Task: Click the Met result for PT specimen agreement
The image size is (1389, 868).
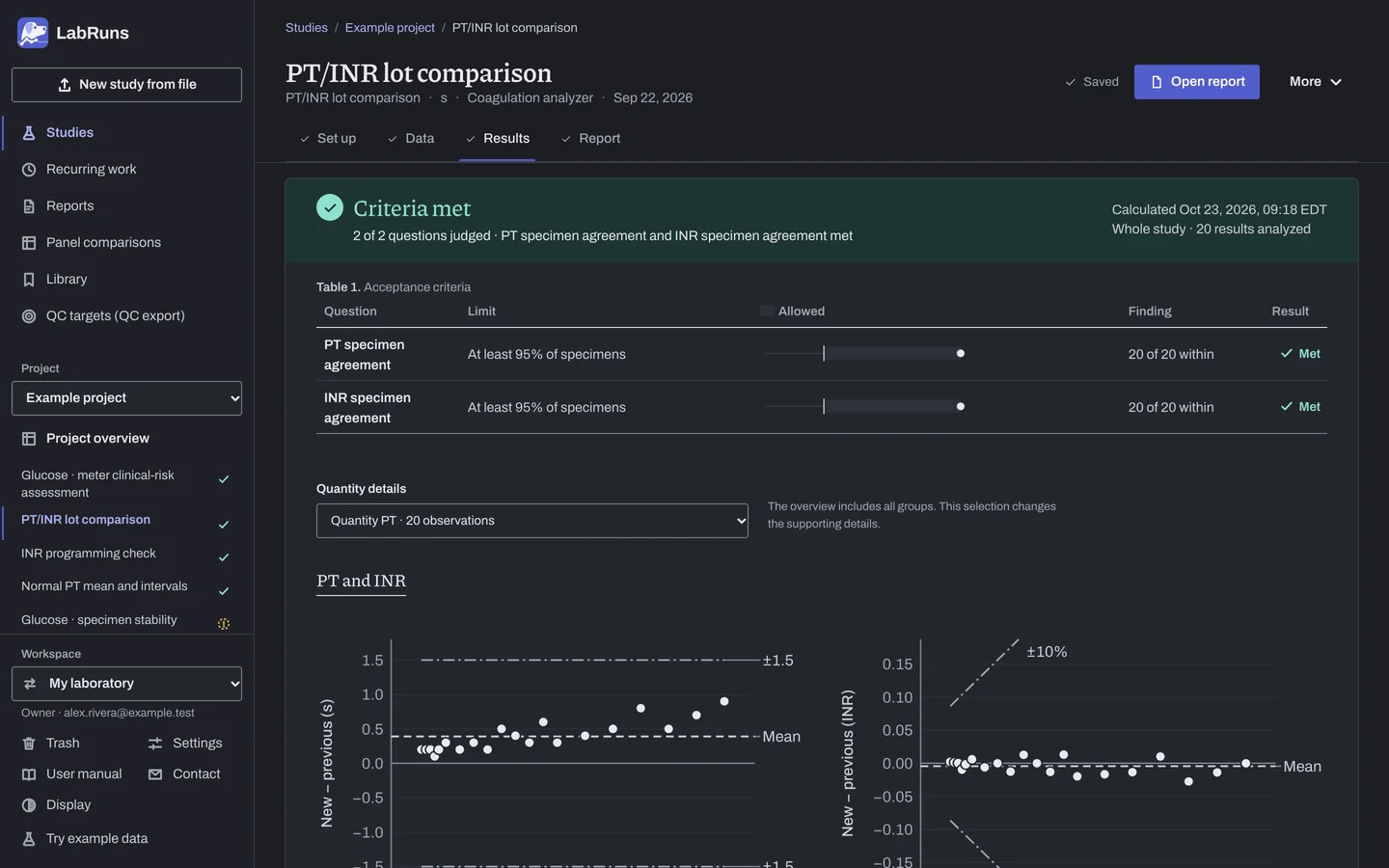Action: click(x=1300, y=354)
